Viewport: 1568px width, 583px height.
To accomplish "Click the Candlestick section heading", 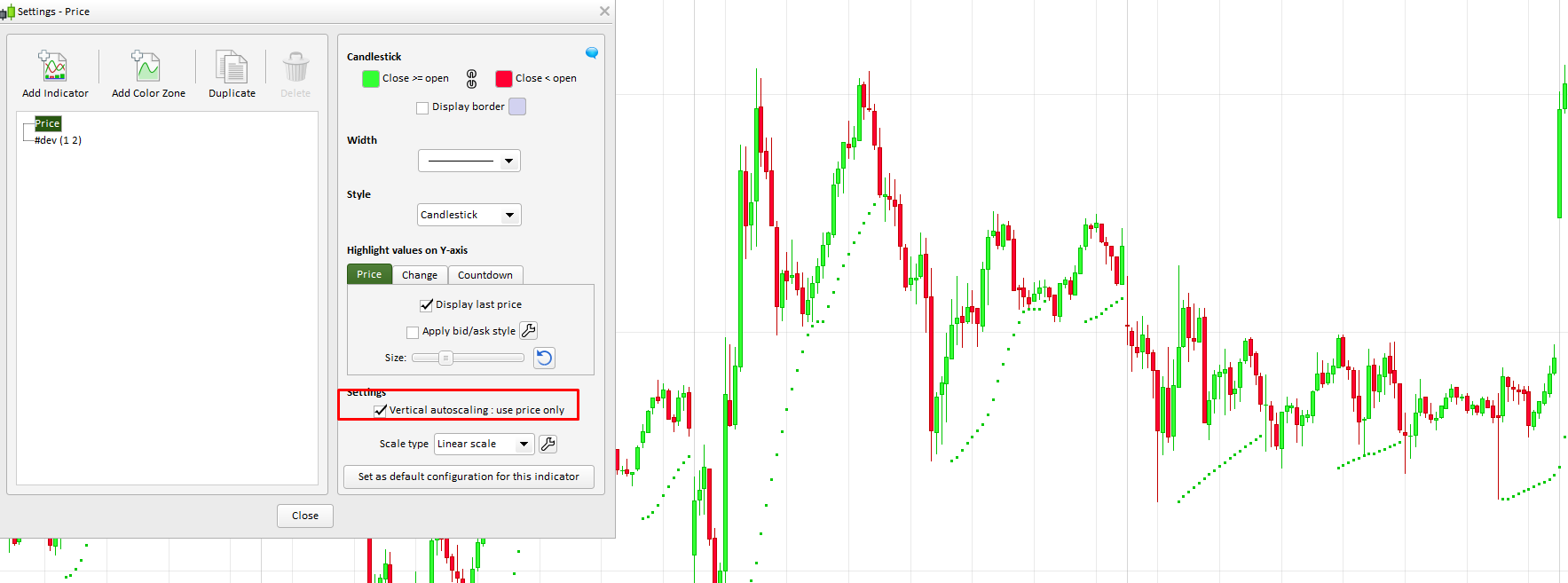I will (x=374, y=57).
